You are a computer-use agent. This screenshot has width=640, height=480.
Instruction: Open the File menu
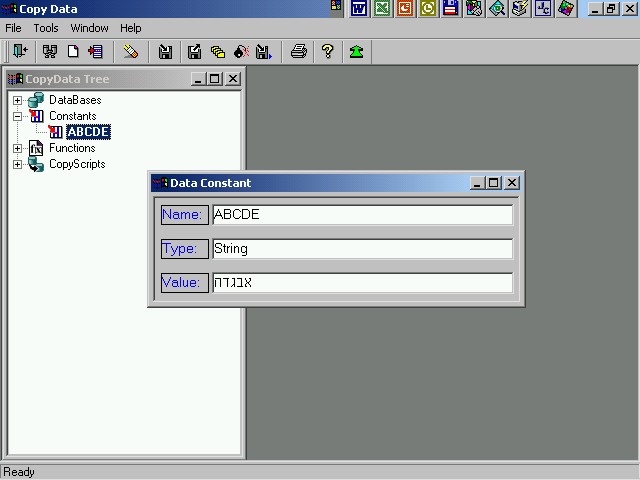click(x=13, y=28)
